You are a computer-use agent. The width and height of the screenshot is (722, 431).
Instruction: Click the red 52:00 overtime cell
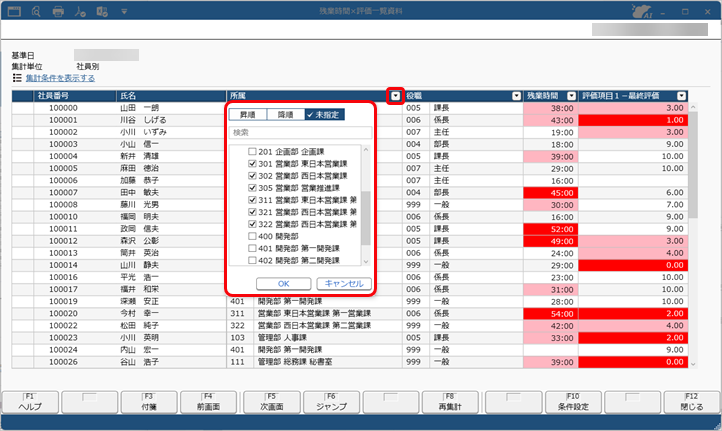(x=551, y=229)
